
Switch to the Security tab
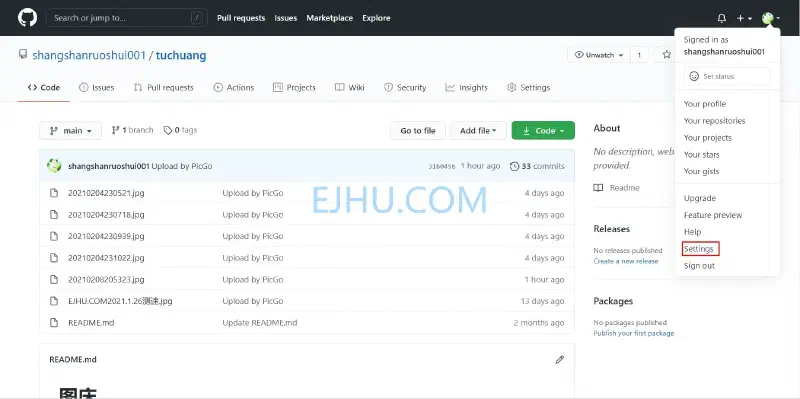click(x=405, y=88)
